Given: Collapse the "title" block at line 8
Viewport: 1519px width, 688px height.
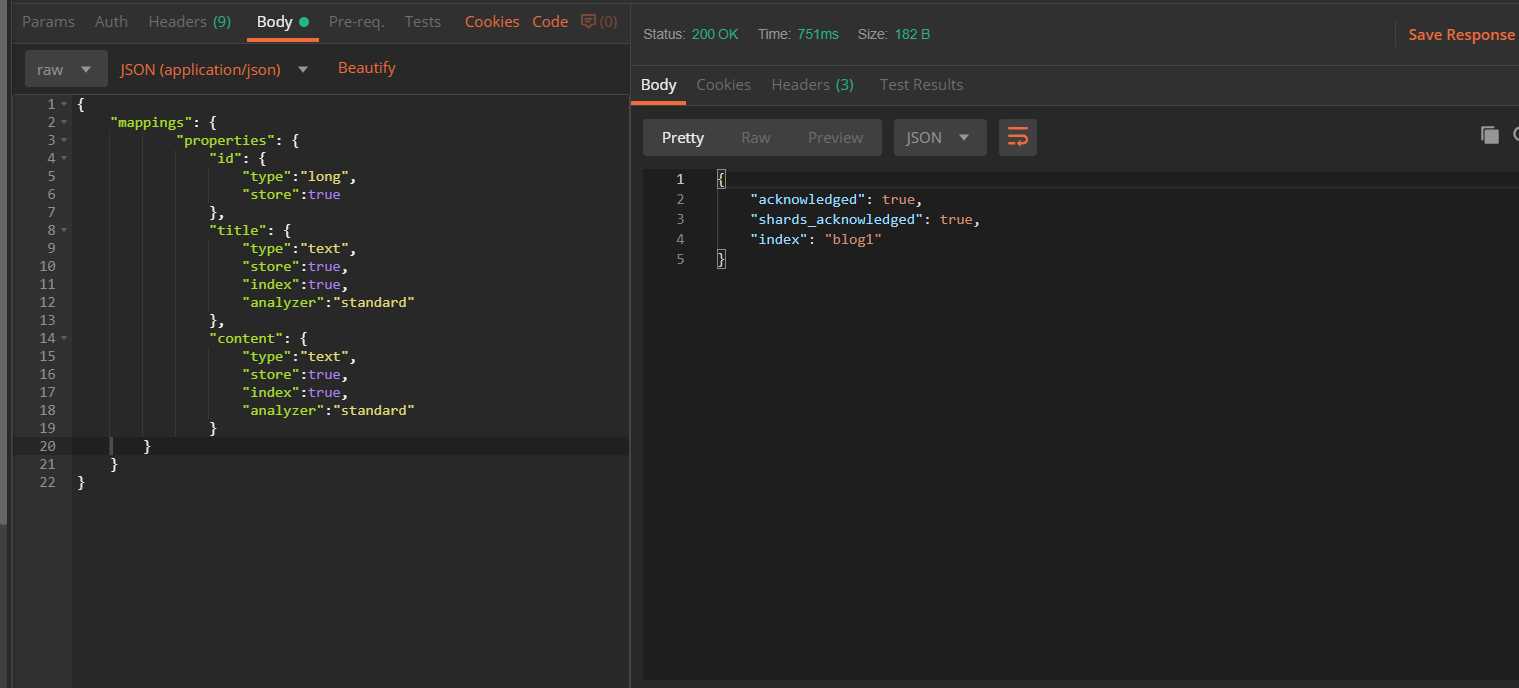Looking at the screenshot, I should coord(64,230).
